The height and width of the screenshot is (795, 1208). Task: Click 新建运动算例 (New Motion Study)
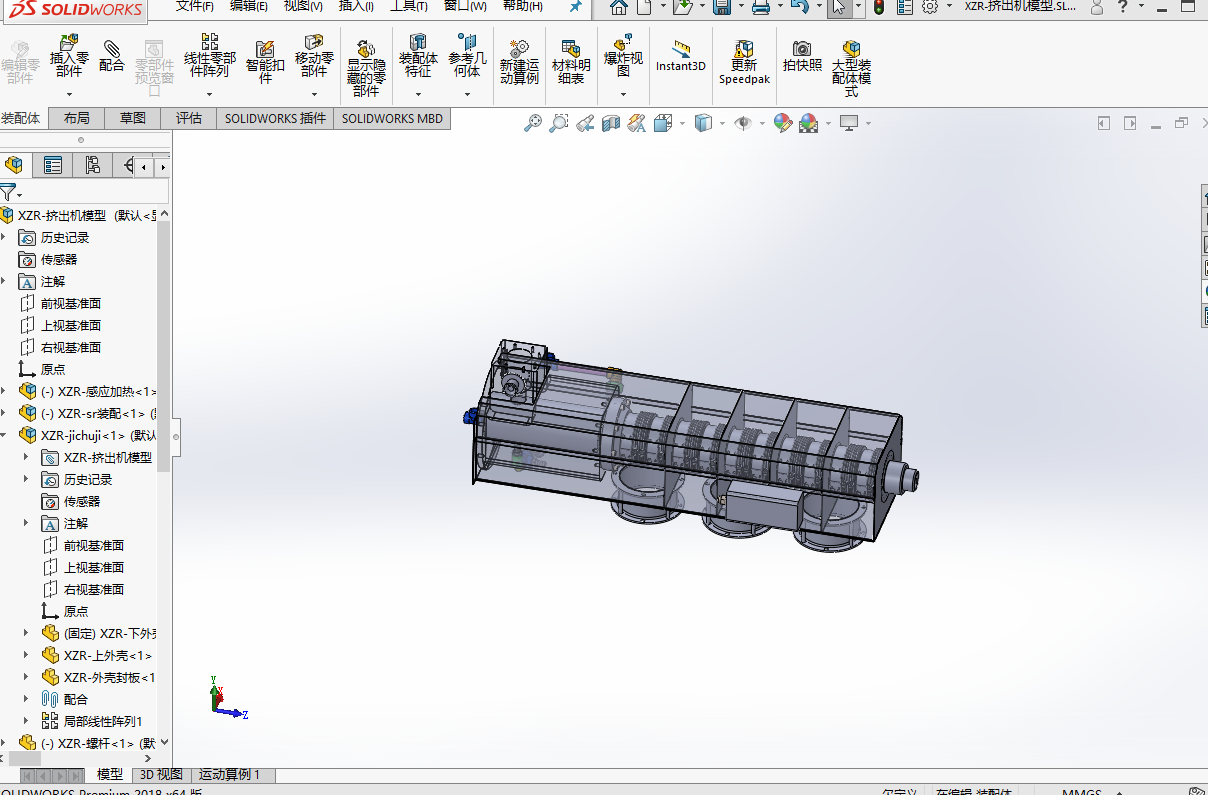pos(519,62)
